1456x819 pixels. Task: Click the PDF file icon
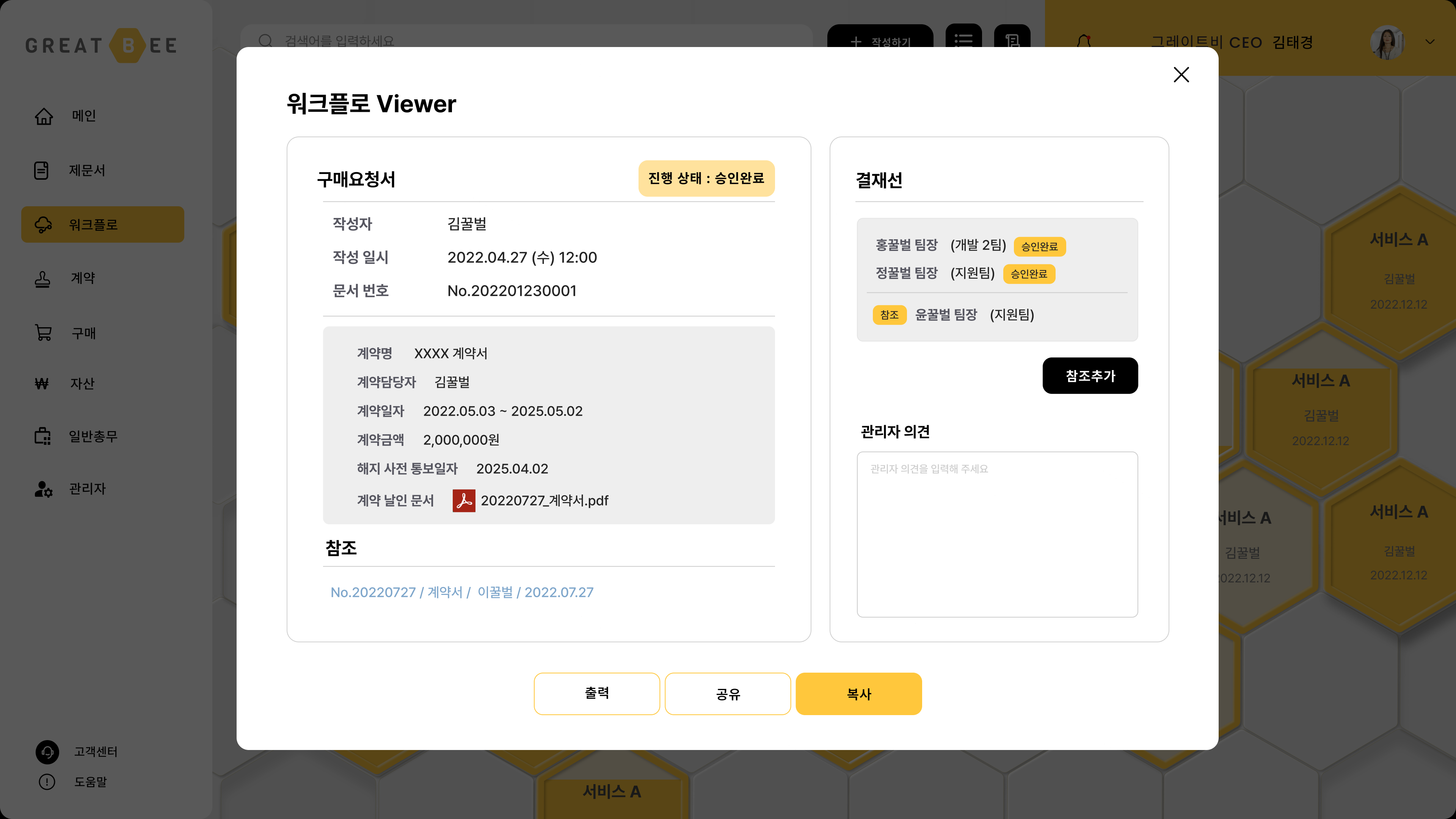[464, 501]
